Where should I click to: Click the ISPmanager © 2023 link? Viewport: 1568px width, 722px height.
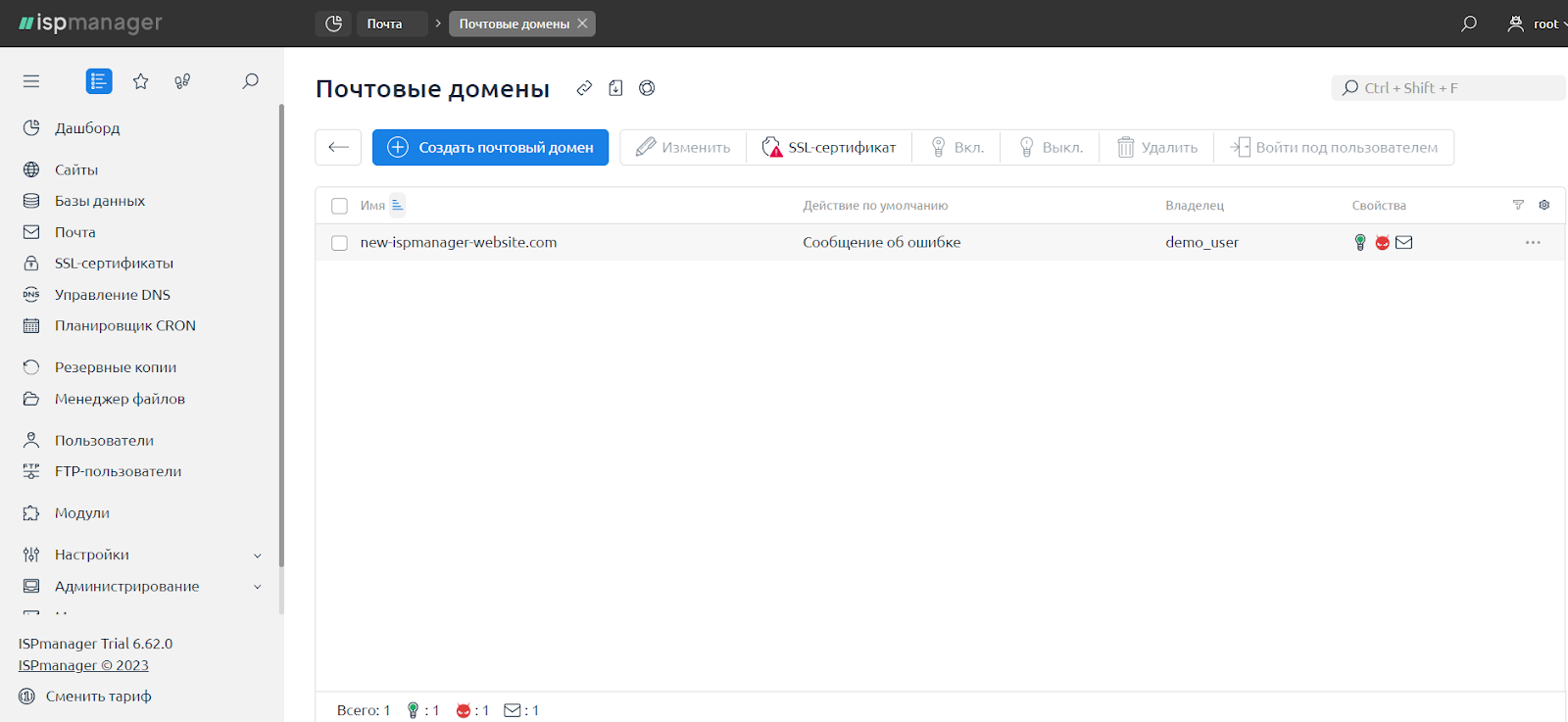click(83, 665)
